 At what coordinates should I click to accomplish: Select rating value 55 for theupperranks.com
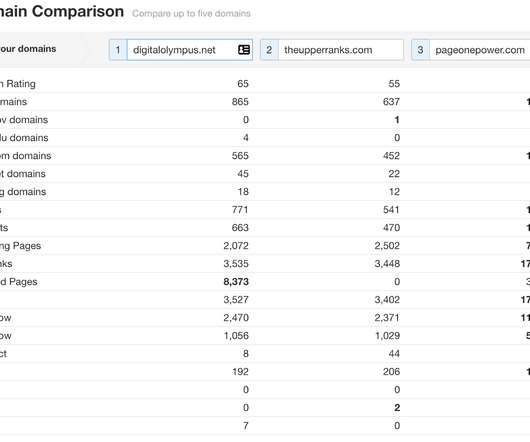pyautogui.click(x=394, y=84)
